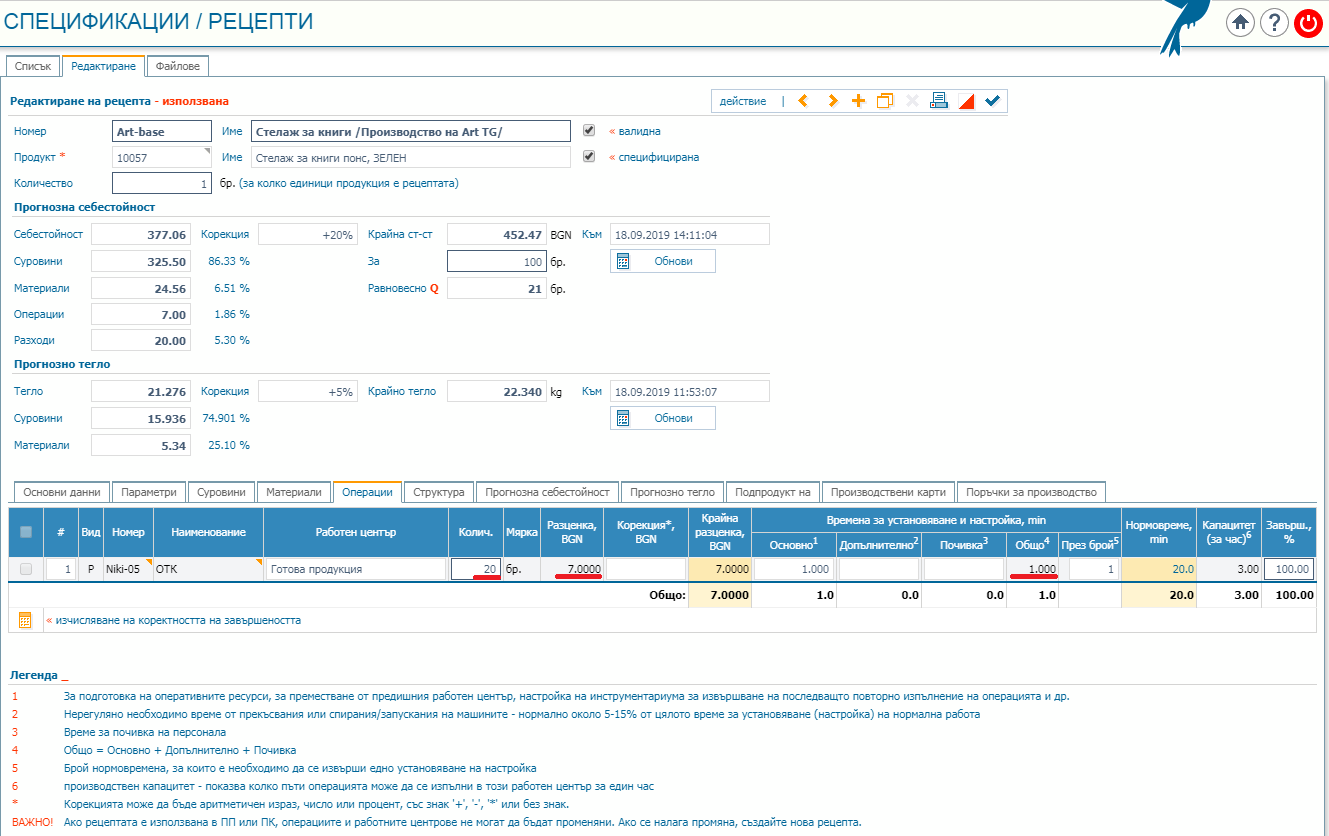Click the red power logout icon
The width and height of the screenshot is (1329, 836).
[1308, 23]
